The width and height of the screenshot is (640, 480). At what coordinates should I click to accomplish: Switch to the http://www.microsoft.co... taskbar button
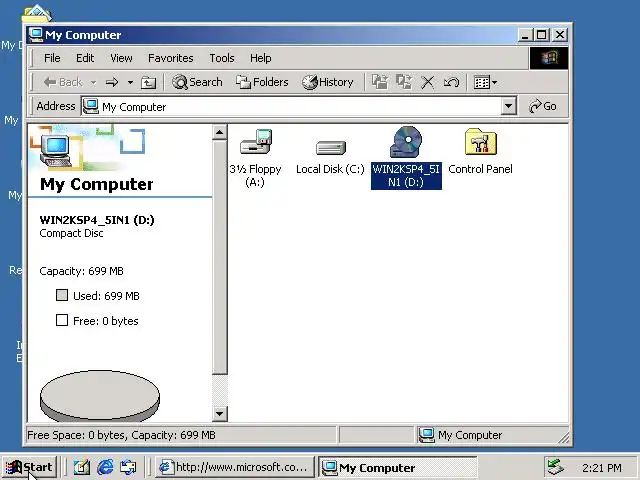coord(234,467)
